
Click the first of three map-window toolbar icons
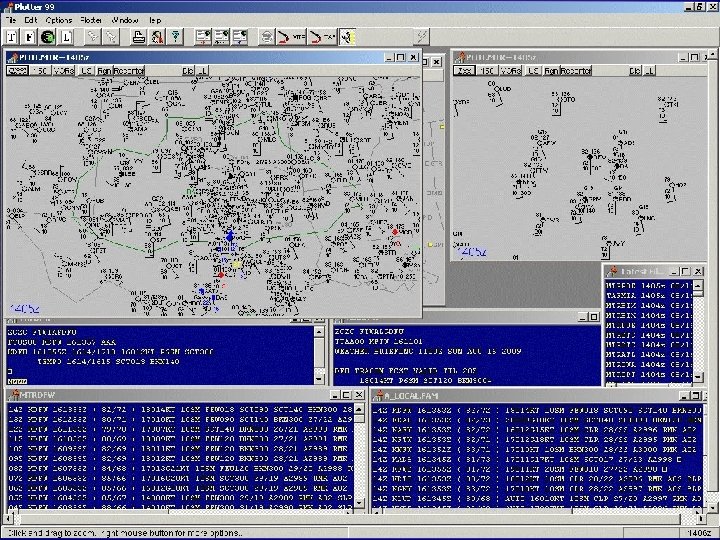coord(202,37)
